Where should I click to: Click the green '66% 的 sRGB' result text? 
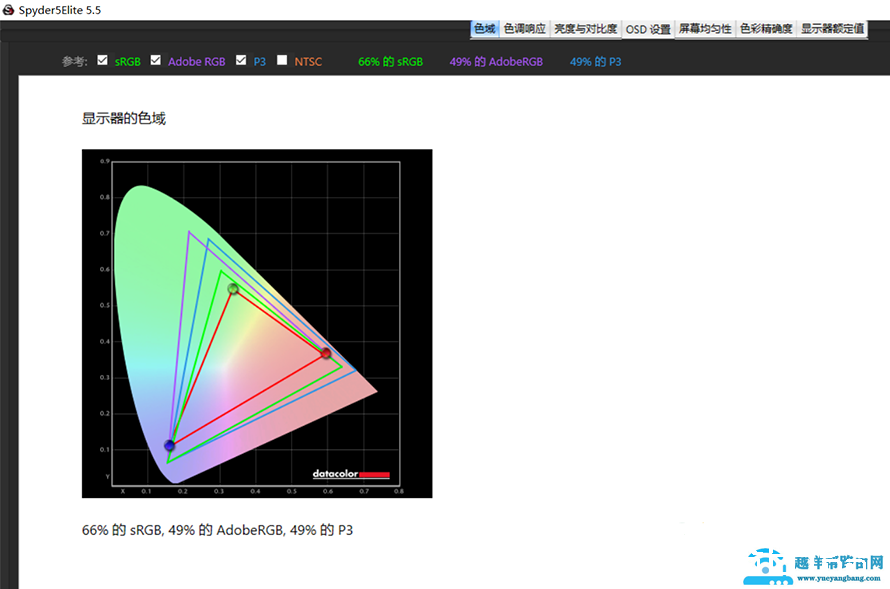[391, 62]
